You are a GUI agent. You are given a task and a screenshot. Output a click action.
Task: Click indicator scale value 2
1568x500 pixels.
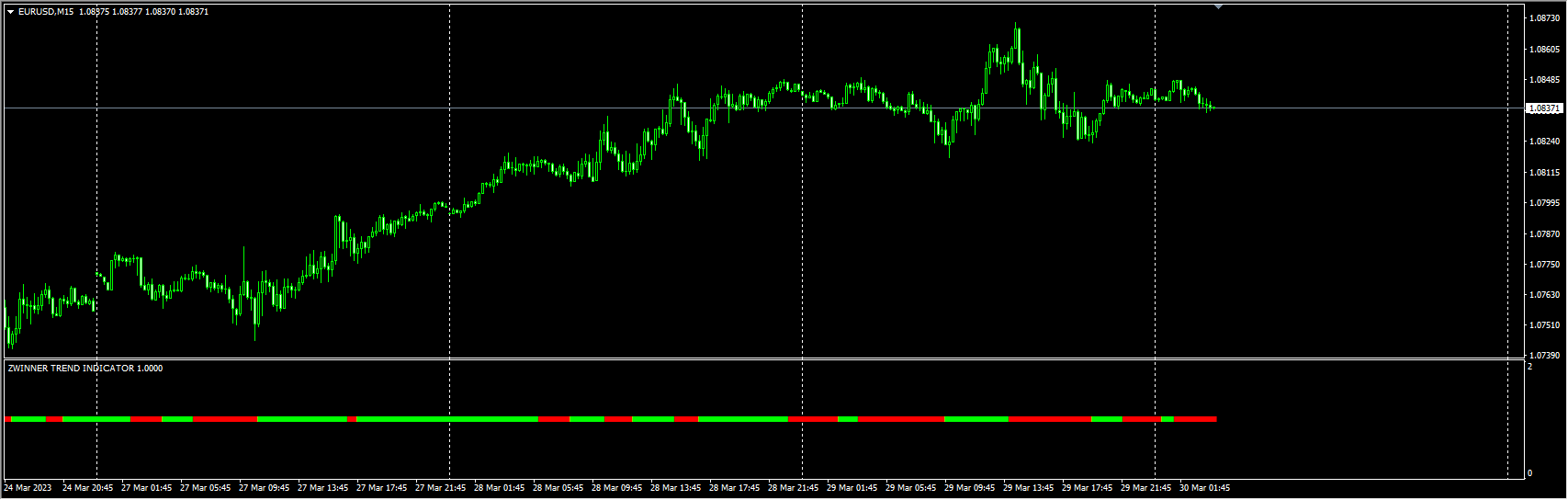(1529, 367)
